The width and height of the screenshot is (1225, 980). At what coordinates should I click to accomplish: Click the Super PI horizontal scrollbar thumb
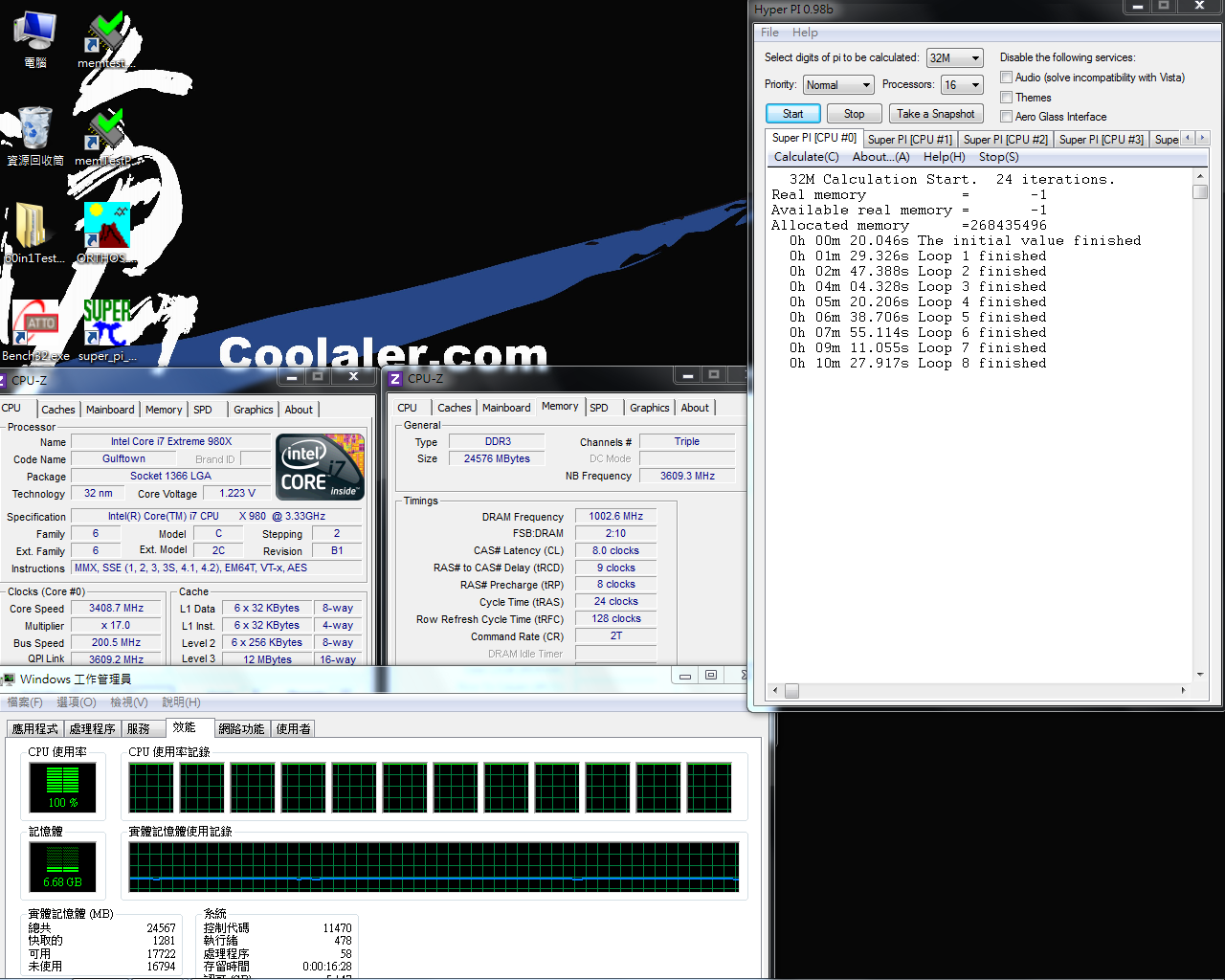[791, 690]
